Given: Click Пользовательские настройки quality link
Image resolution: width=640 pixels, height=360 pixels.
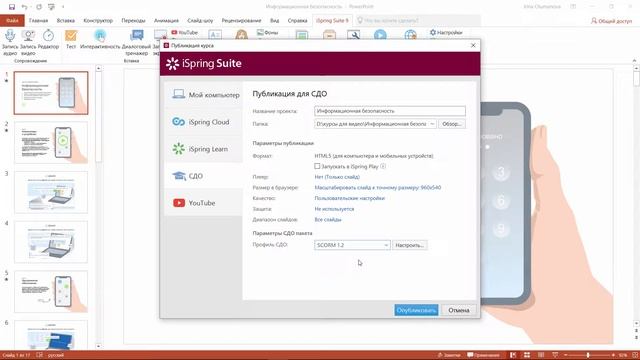Looking at the screenshot, I should pyautogui.click(x=349, y=198).
